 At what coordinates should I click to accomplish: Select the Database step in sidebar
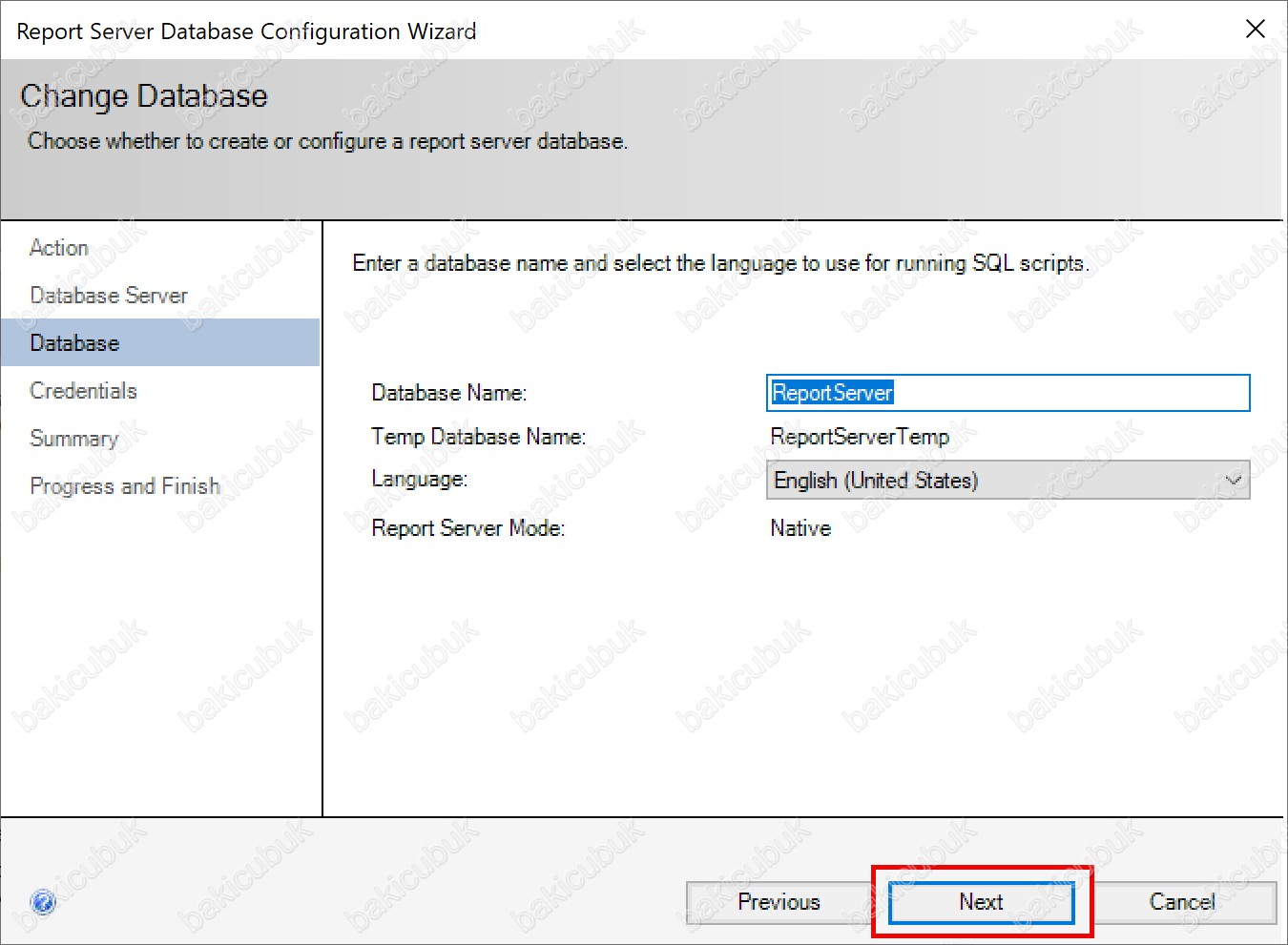pos(160,343)
